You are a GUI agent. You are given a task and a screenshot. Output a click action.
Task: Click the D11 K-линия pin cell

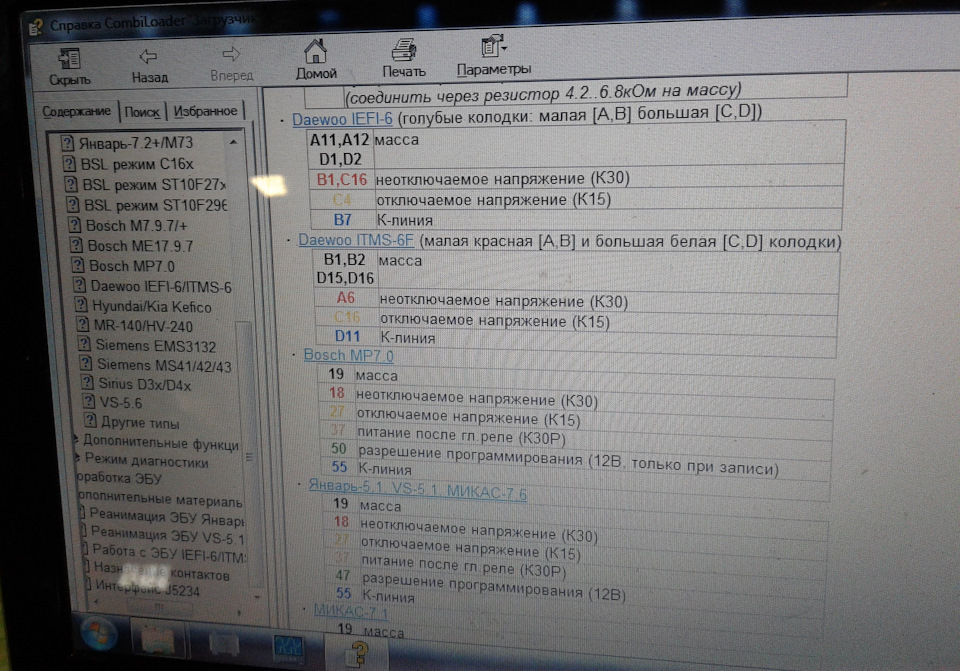point(347,336)
